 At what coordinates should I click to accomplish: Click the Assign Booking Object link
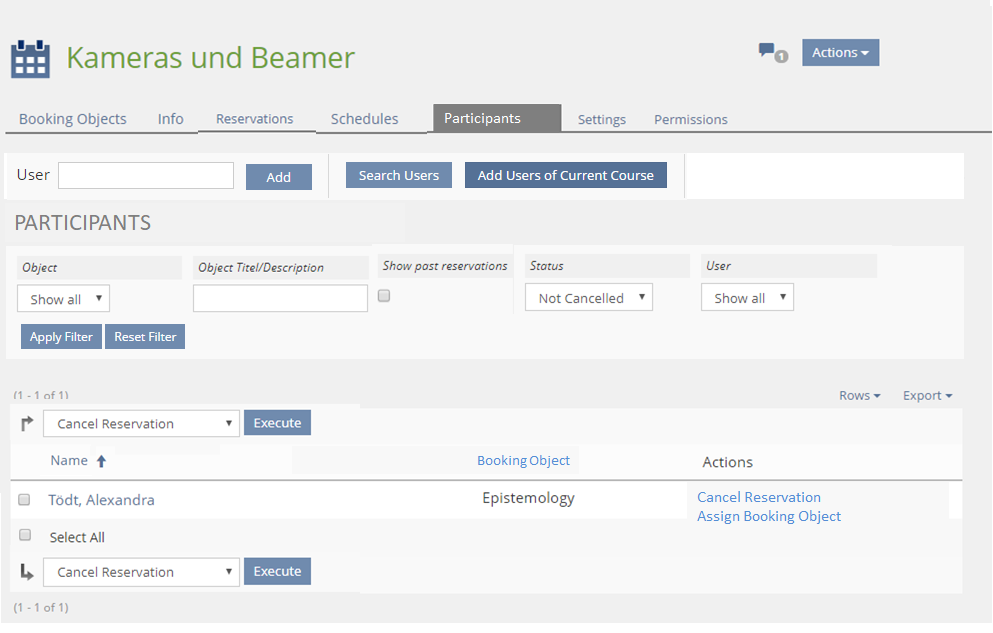[768, 517]
